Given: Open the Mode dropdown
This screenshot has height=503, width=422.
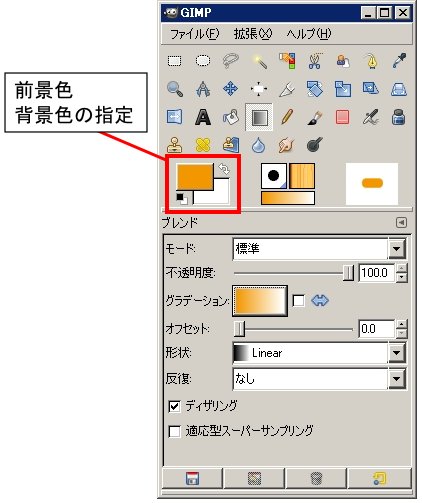Looking at the screenshot, I should [x=319, y=248].
